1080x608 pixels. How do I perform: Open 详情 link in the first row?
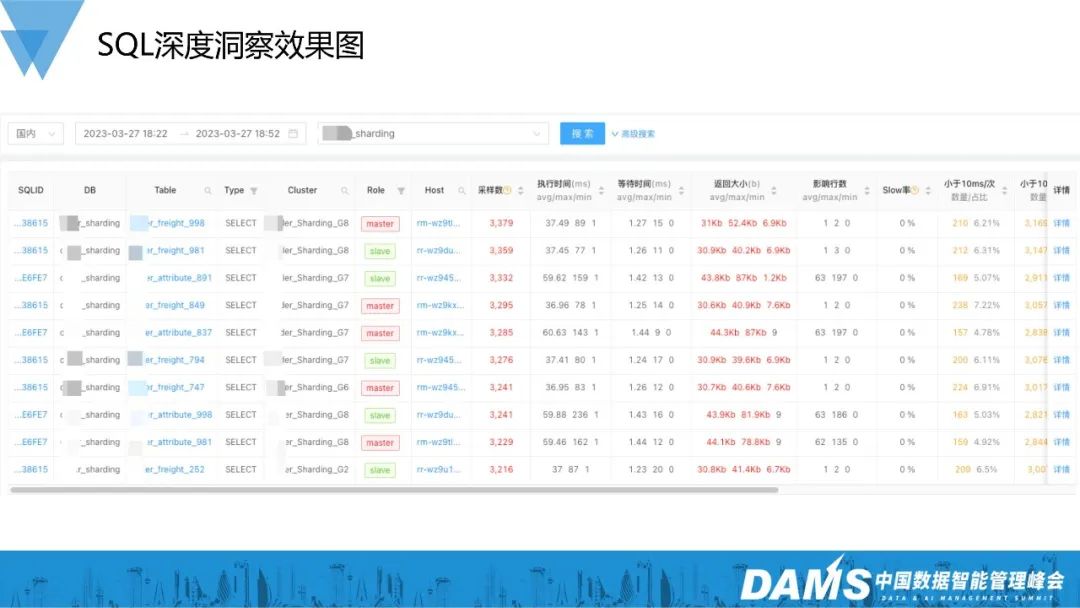pos(1061,223)
